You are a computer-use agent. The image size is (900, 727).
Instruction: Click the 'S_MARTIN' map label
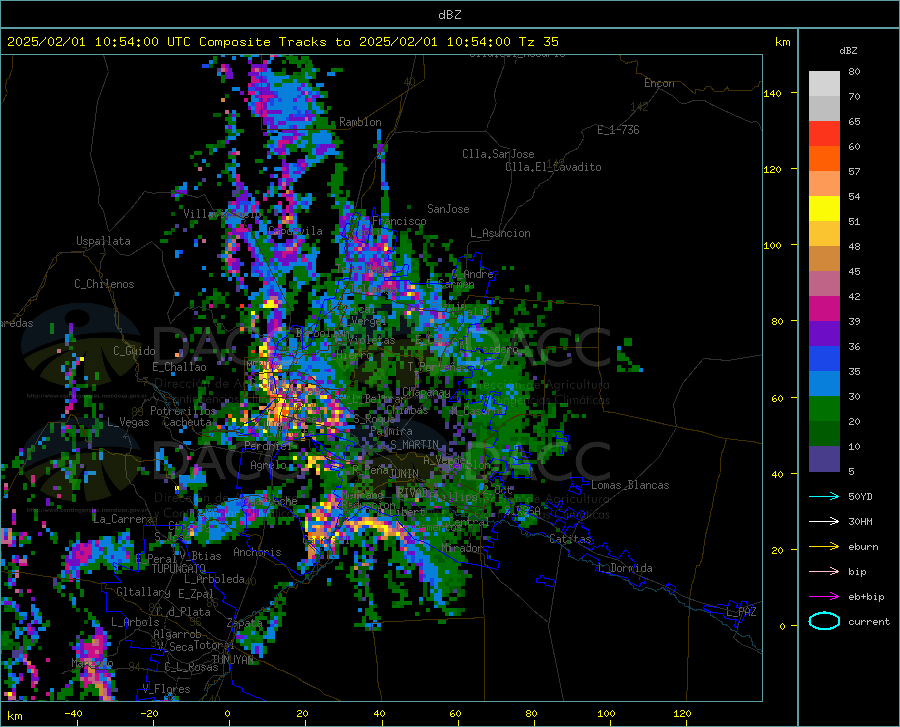pos(414,445)
